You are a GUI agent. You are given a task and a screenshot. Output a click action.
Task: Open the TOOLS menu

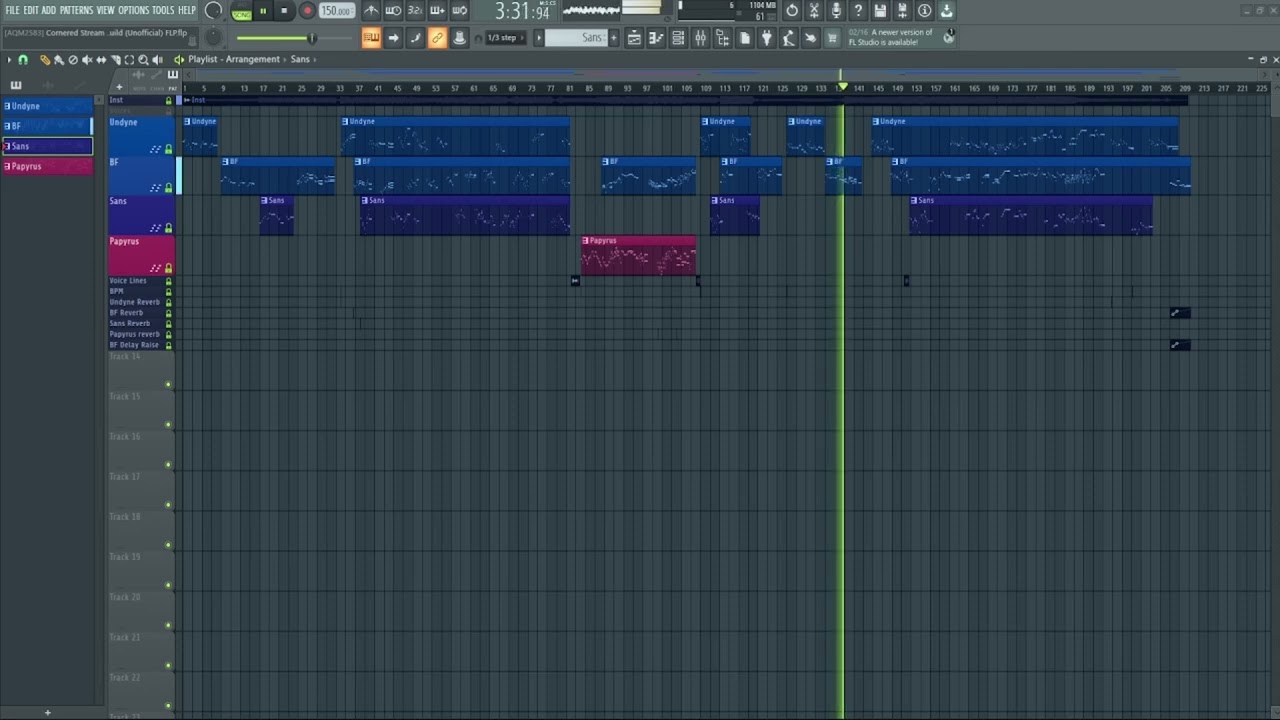(163, 10)
